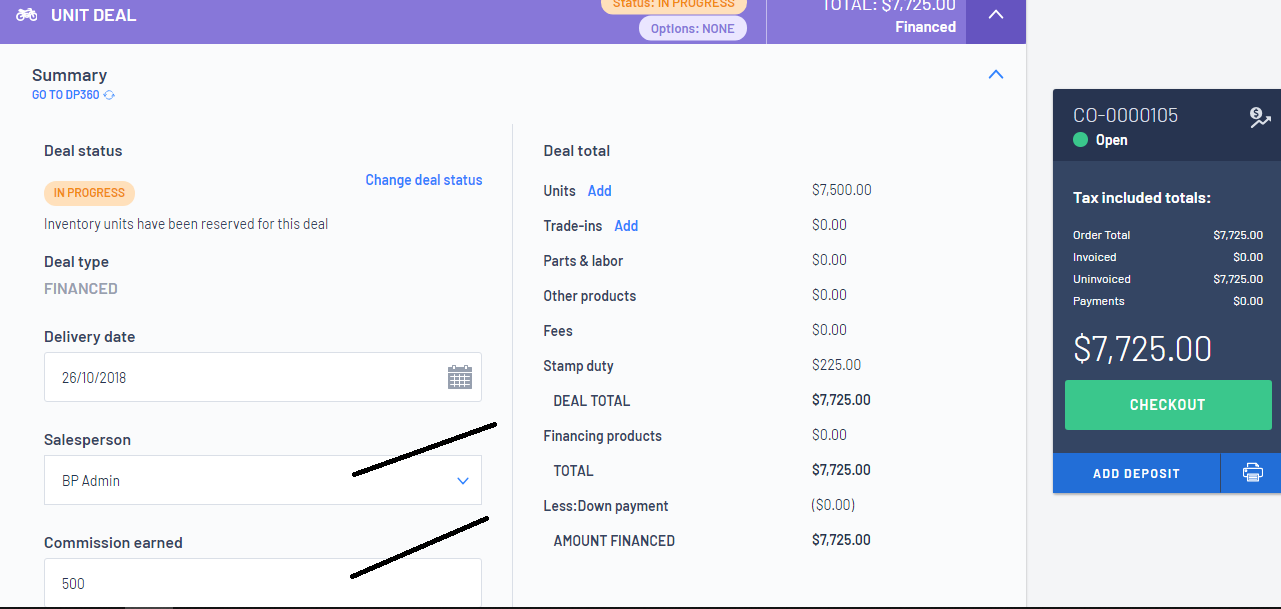Click the Status: IN PROGRESS header badge
This screenshot has width=1281, height=609.
[673, 4]
